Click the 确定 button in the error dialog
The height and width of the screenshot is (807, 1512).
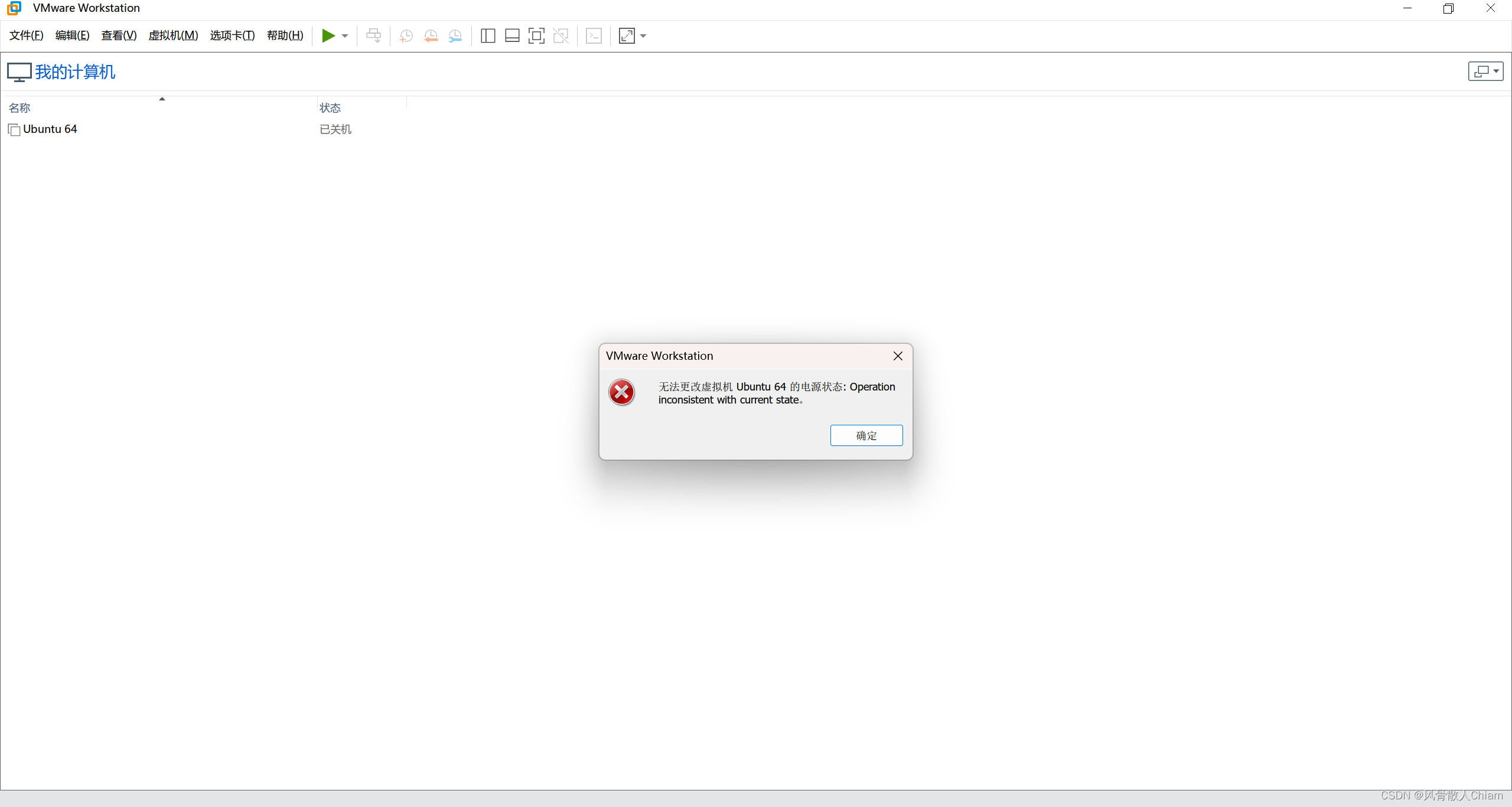click(x=866, y=435)
